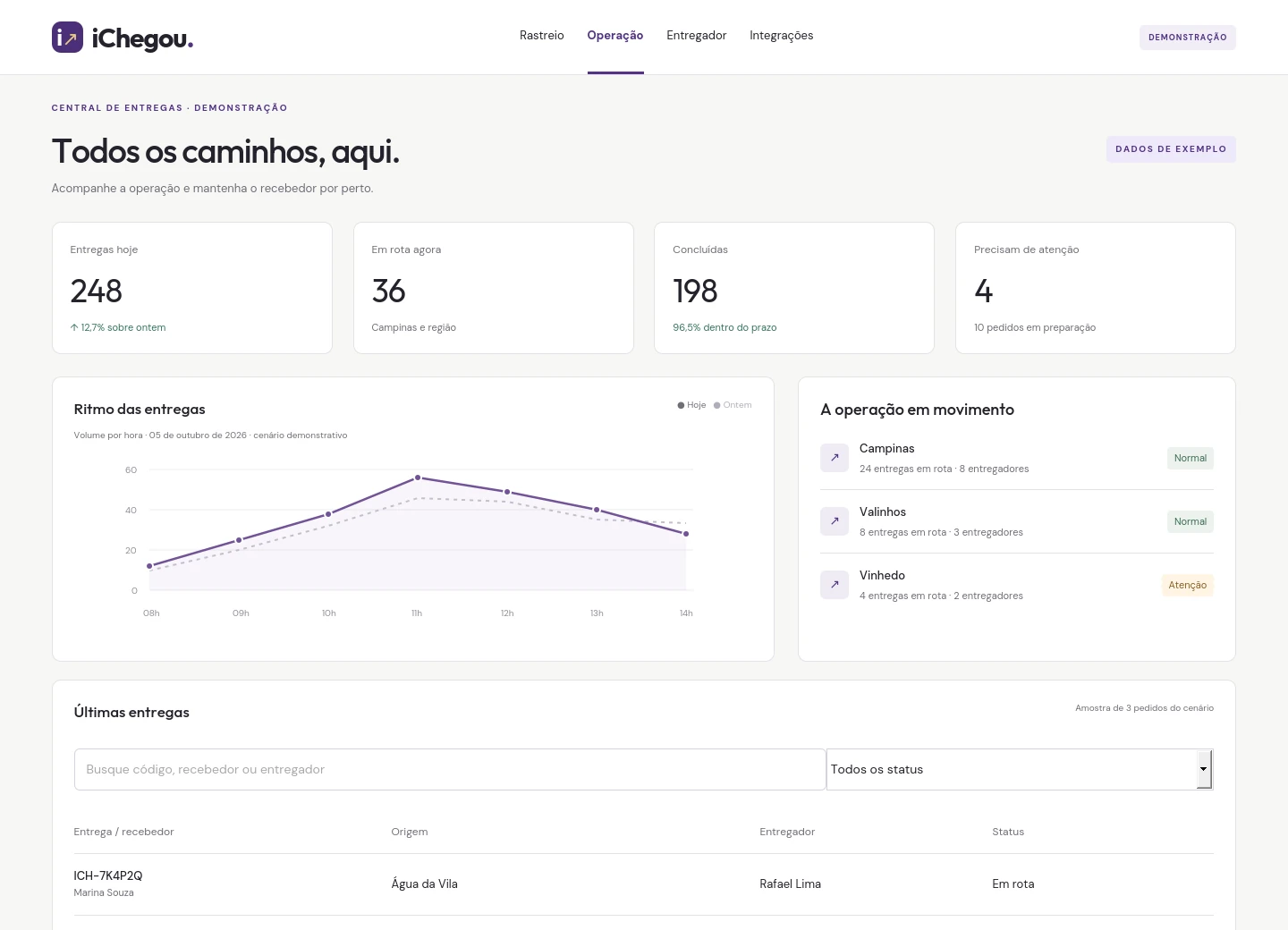Click the 12h chart data point
Image resolution: width=1288 pixels, height=930 pixels.
tap(507, 492)
